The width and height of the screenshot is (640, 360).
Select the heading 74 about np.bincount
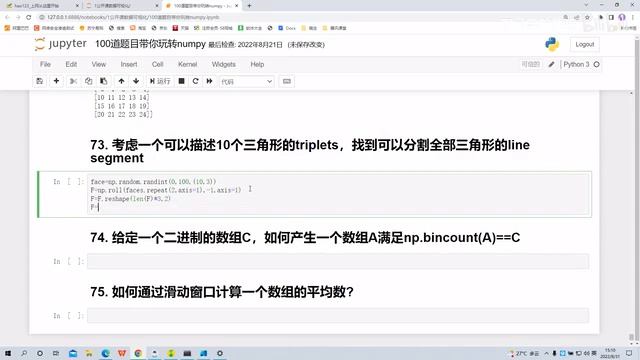coord(305,238)
